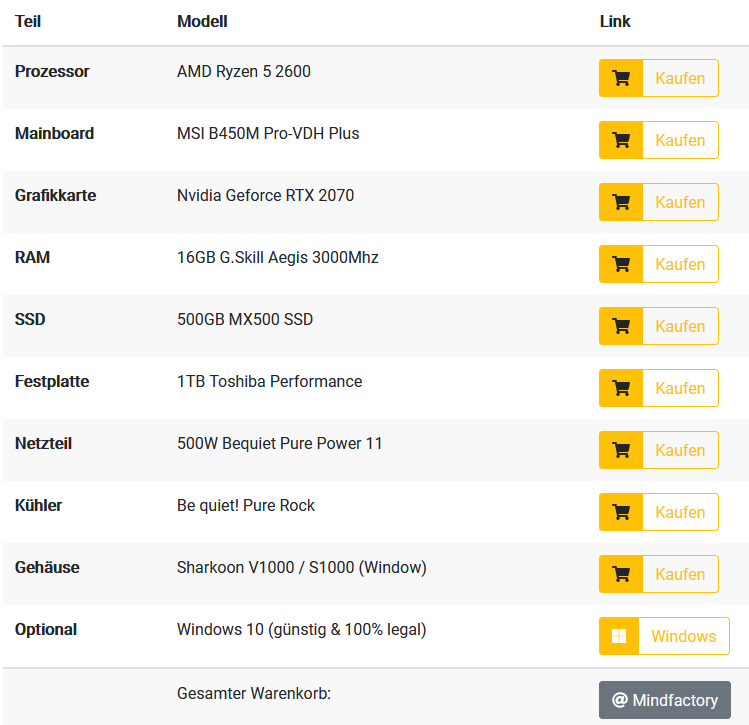Image resolution: width=749 pixels, height=725 pixels.
Task: Click the Windows logo icon in Optional row
Action: 619,636
